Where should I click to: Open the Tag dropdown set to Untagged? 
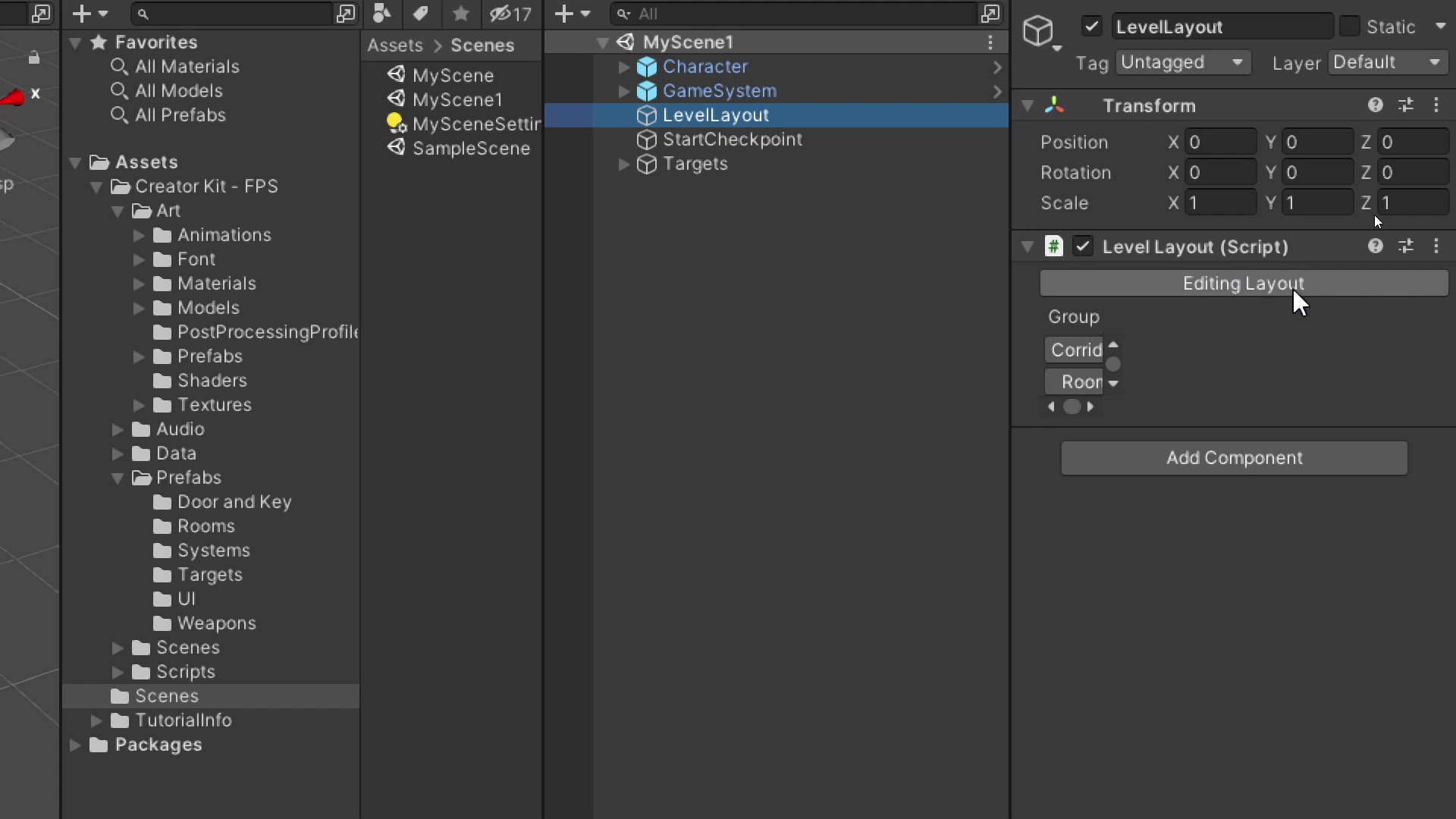click(1183, 62)
